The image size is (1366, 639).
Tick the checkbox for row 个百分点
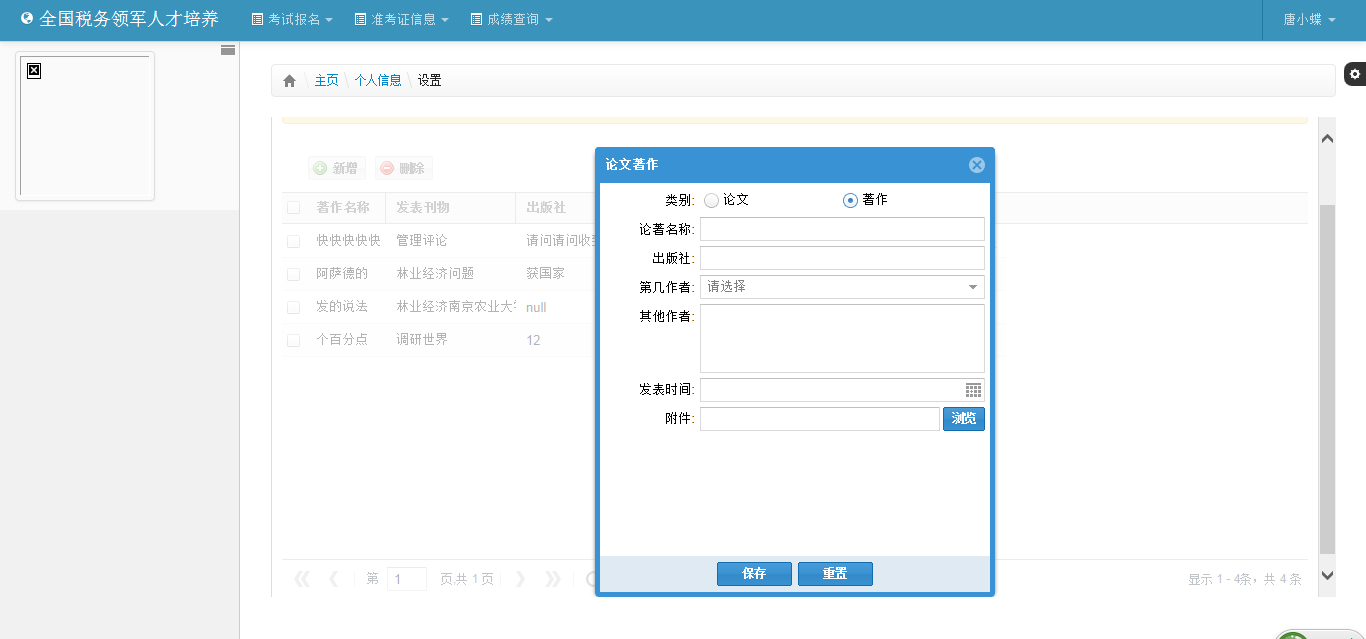point(293,340)
